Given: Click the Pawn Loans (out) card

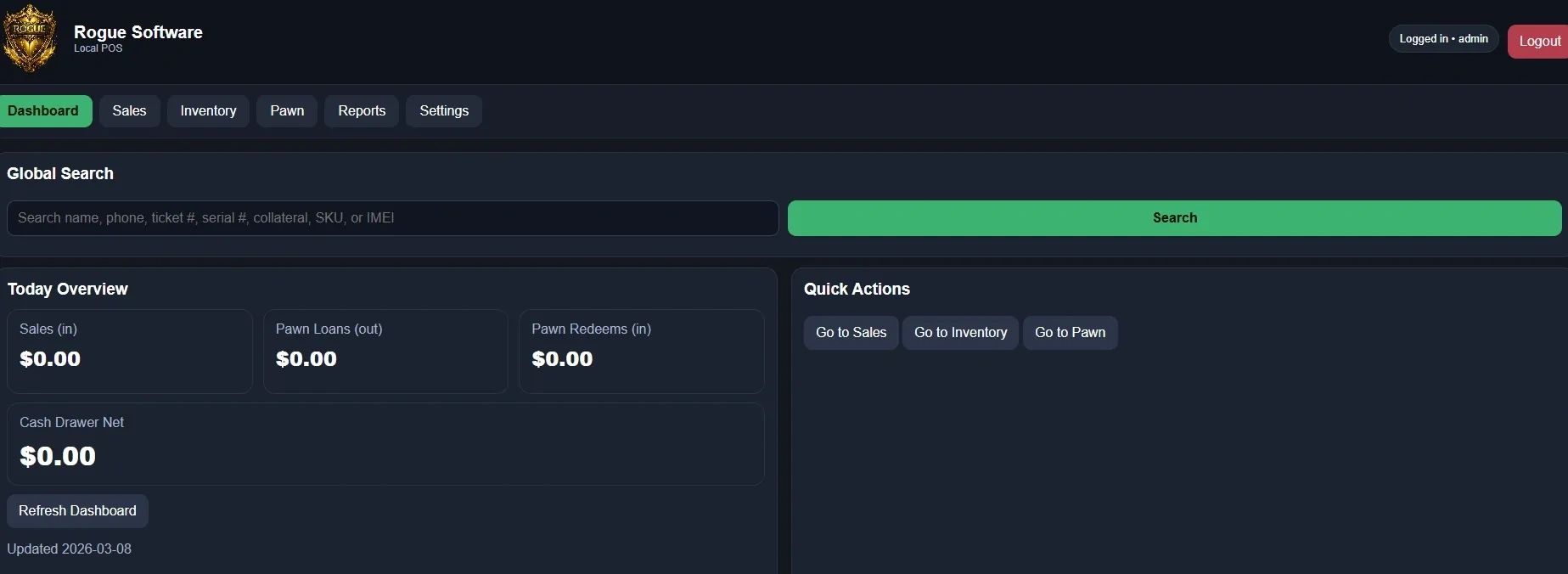Looking at the screenshot, I should coord(385,351).
